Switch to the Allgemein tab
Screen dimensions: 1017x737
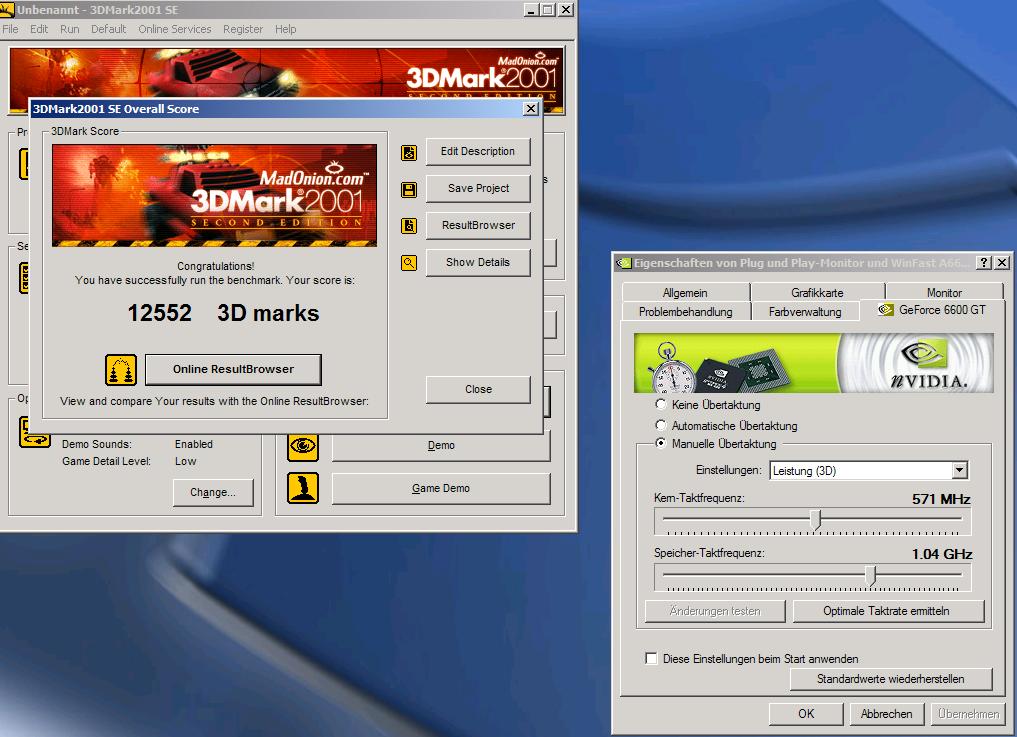coord(685,293)
